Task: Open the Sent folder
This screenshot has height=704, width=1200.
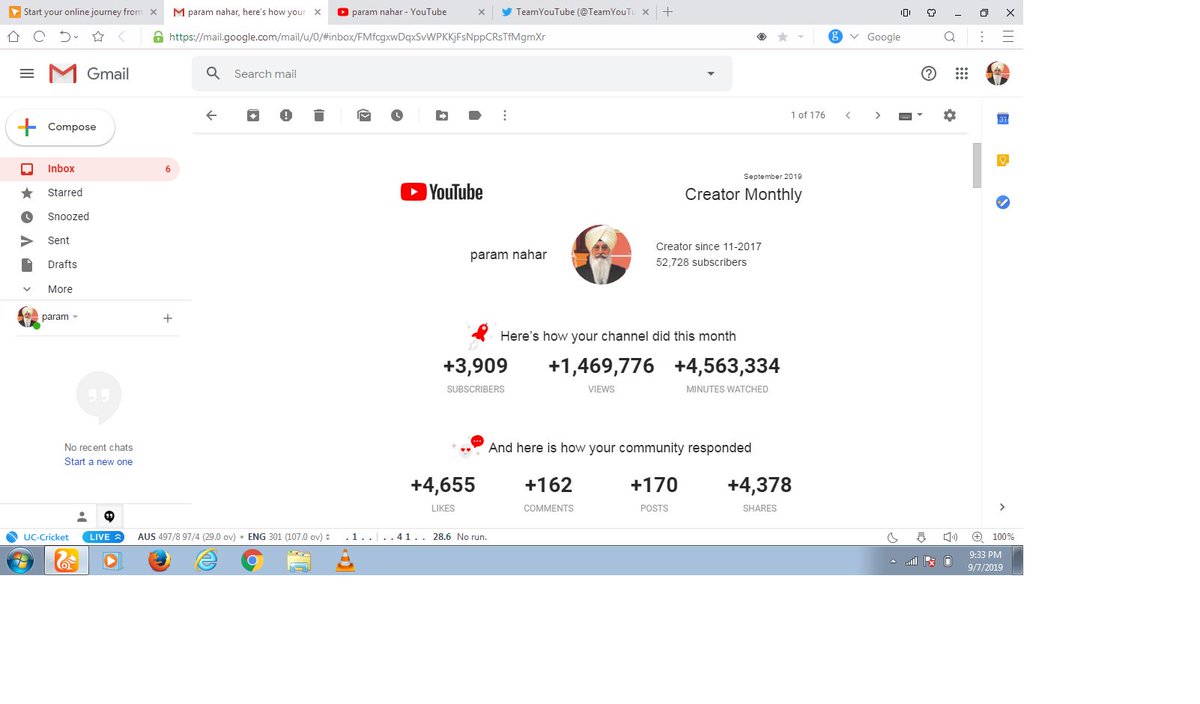Action: click(x=90, y=241)
